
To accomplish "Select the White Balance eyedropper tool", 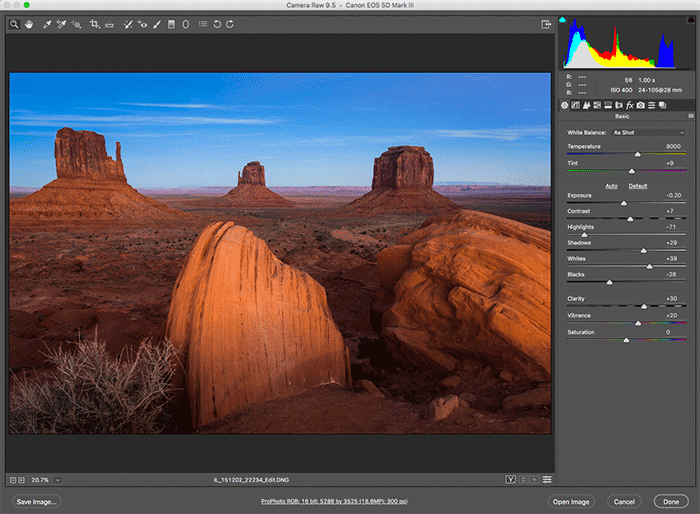I will click(47, 24).
